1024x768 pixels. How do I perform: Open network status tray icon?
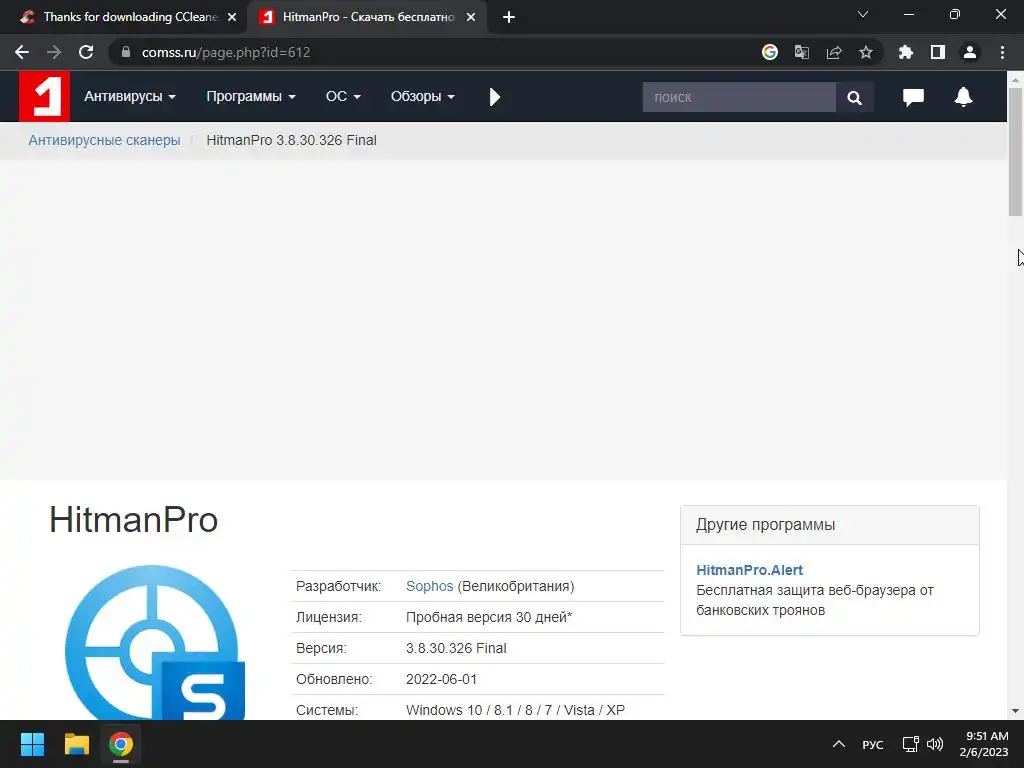coord(910,744)
